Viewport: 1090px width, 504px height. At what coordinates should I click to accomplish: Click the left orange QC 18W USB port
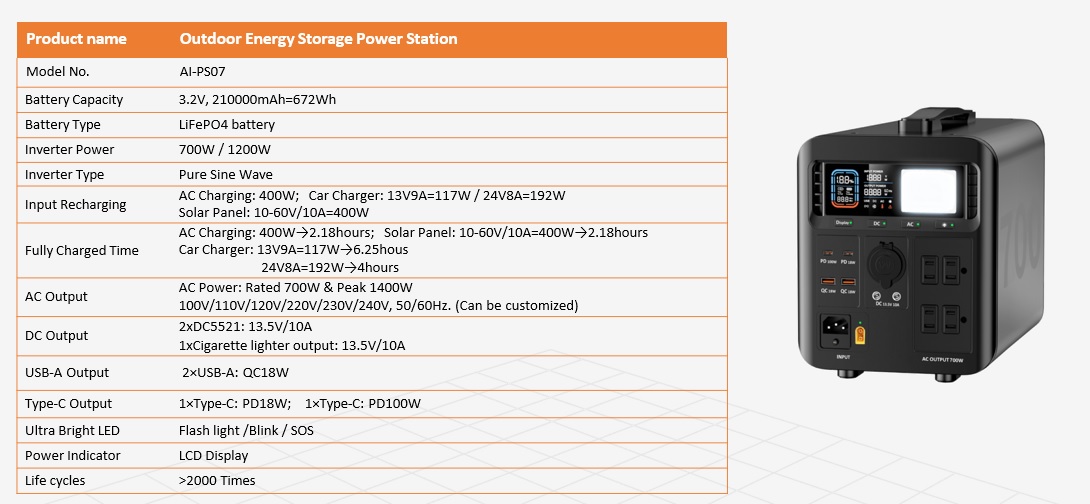click(x=828, y=281)
